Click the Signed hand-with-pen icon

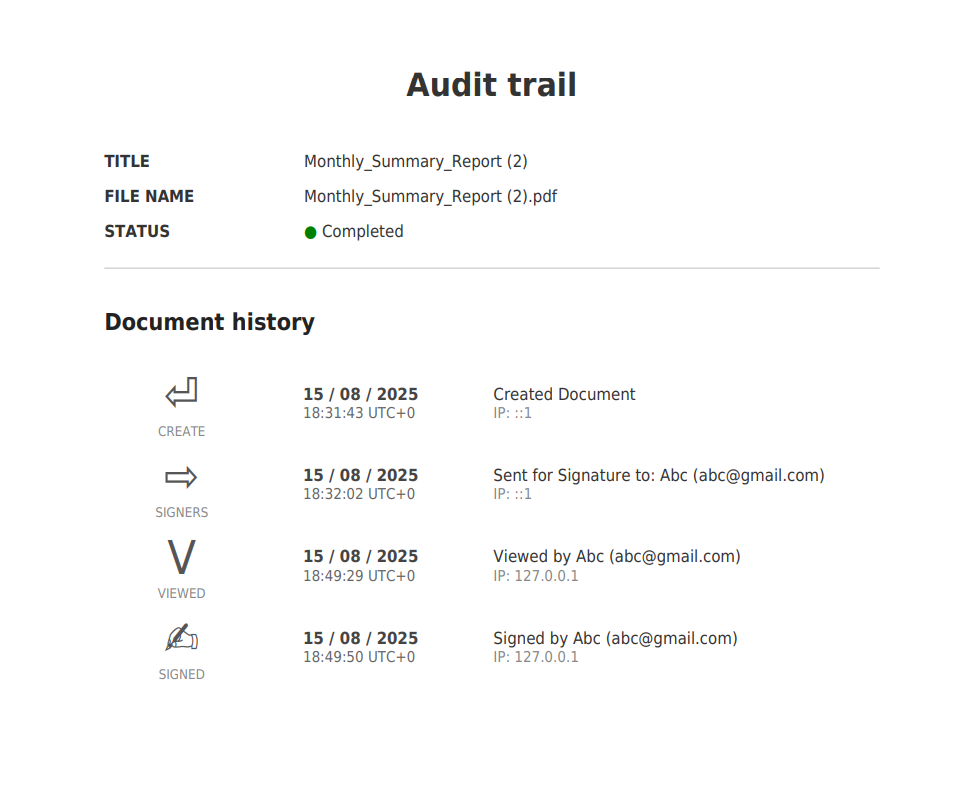(181, 638)
